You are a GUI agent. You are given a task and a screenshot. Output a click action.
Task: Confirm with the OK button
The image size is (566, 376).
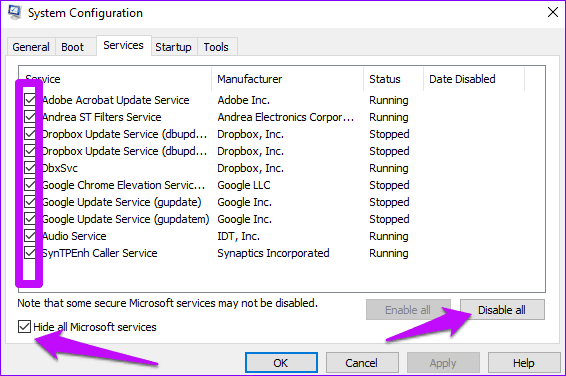click(x=281, y=363)
